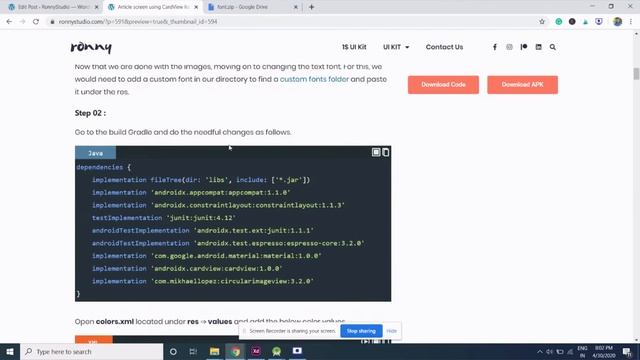Open a new browser tab

pyautogui.click(x=311, y=7)
